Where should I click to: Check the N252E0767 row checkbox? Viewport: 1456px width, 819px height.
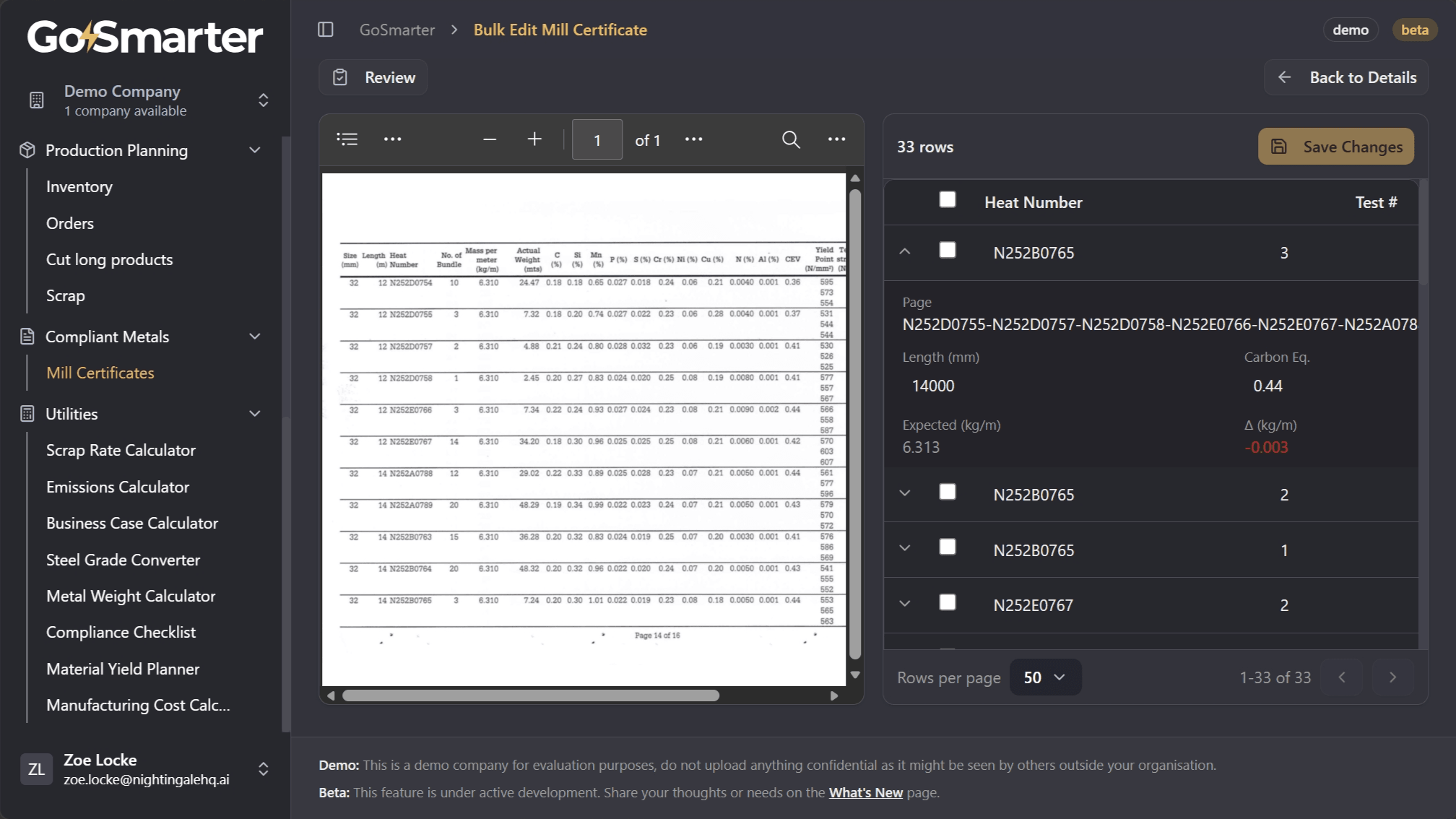[x=948, y=603]
